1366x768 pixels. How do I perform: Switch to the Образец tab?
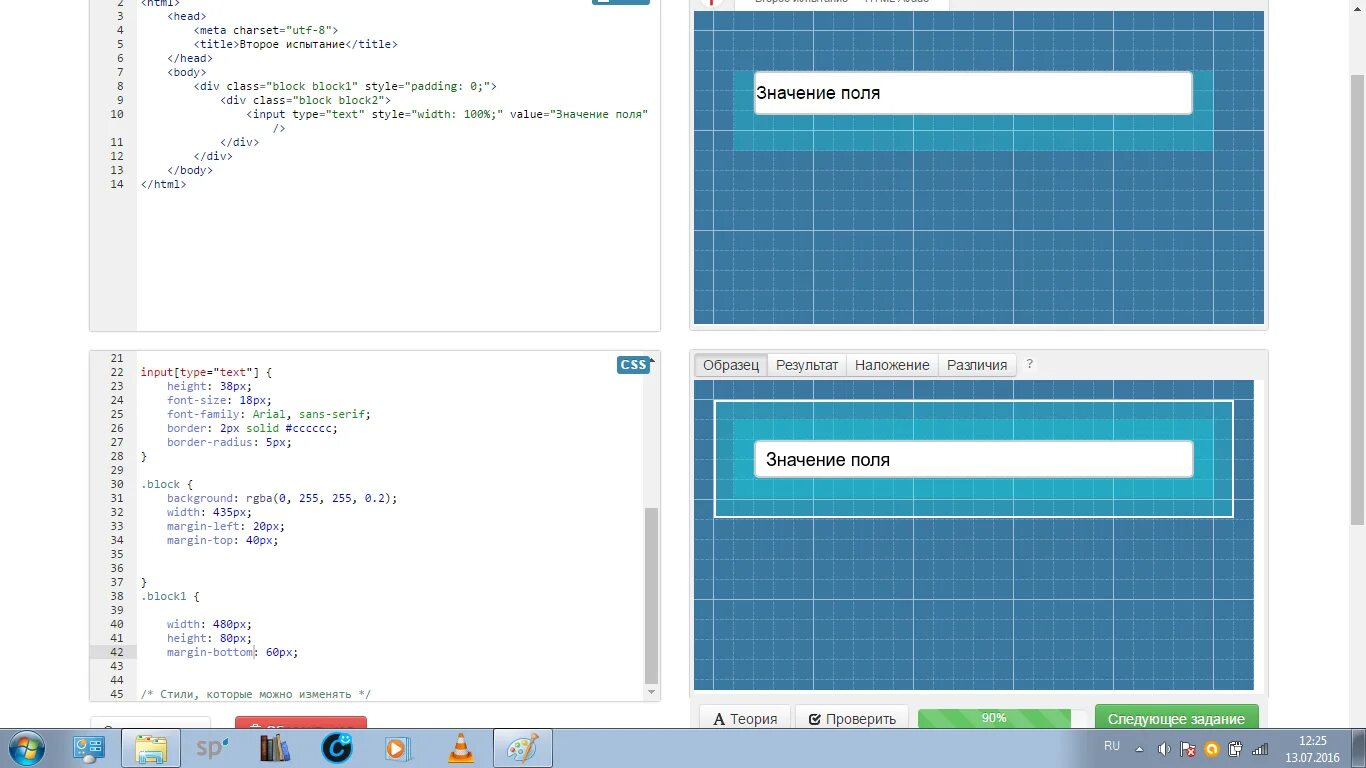(731, 365)
